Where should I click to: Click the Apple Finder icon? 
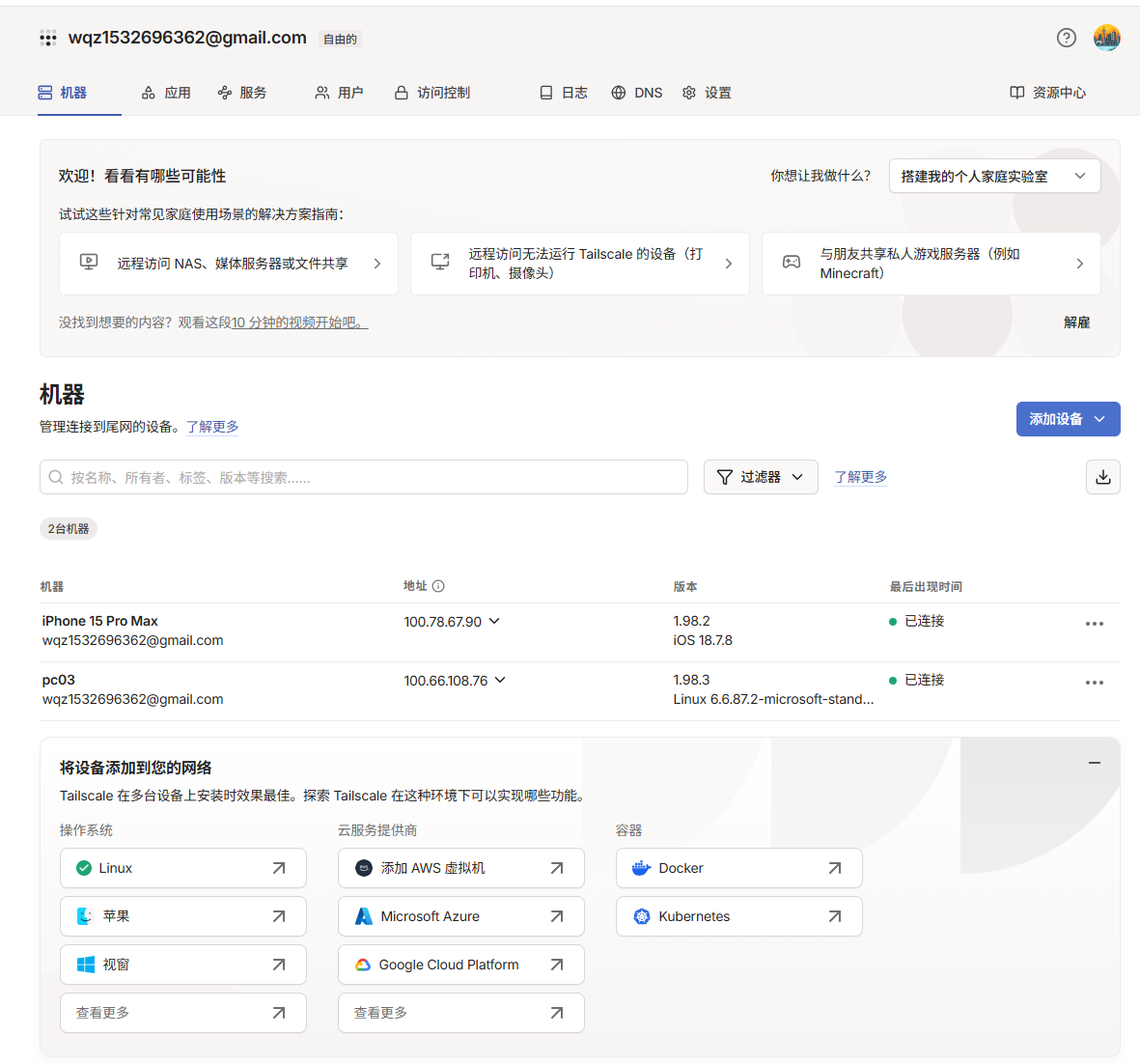(85, 916)
